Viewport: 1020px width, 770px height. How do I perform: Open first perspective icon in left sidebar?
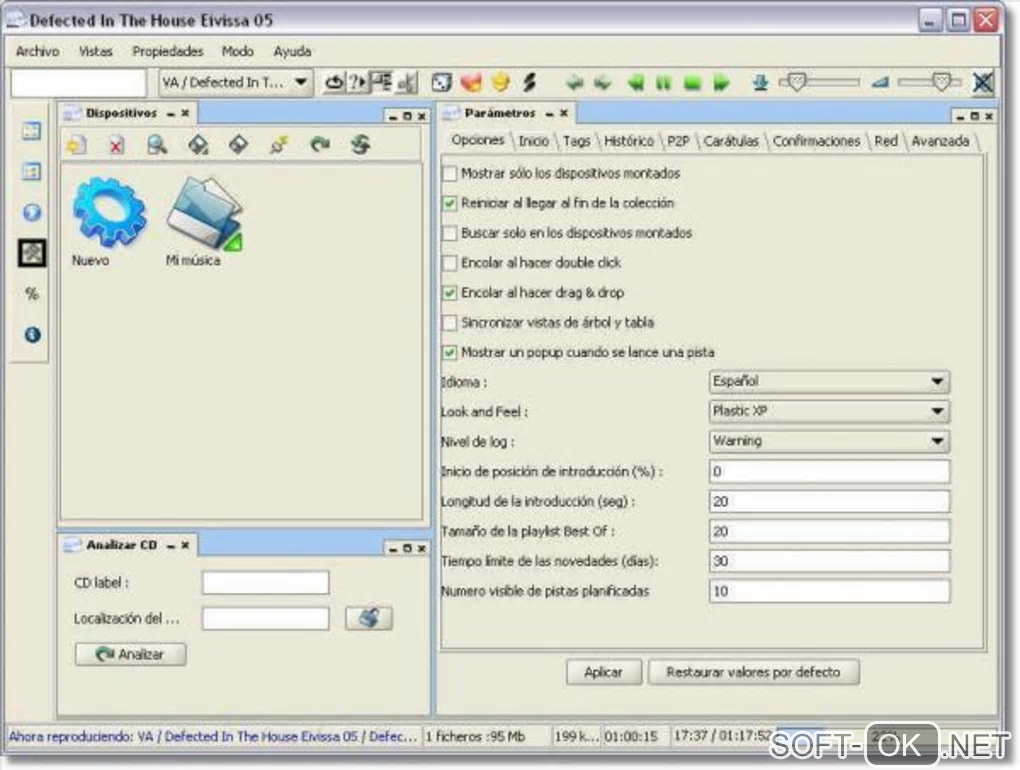[x=31, y=131]
